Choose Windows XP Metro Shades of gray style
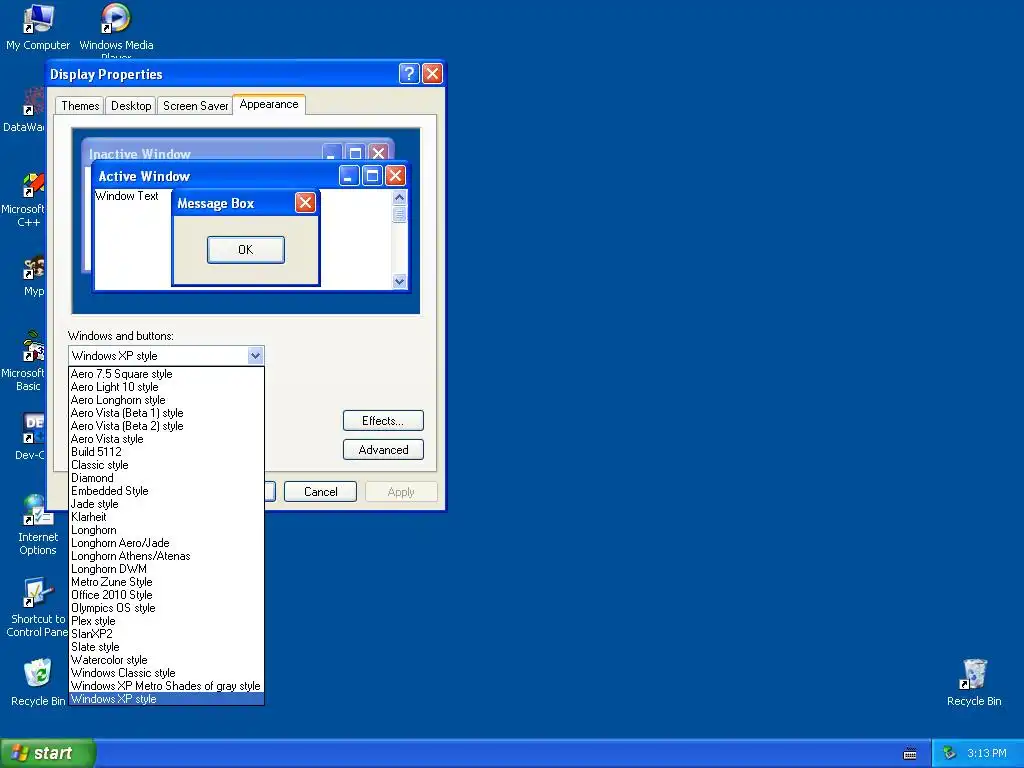Screen dimensions: 1024x768 [167, 686]
